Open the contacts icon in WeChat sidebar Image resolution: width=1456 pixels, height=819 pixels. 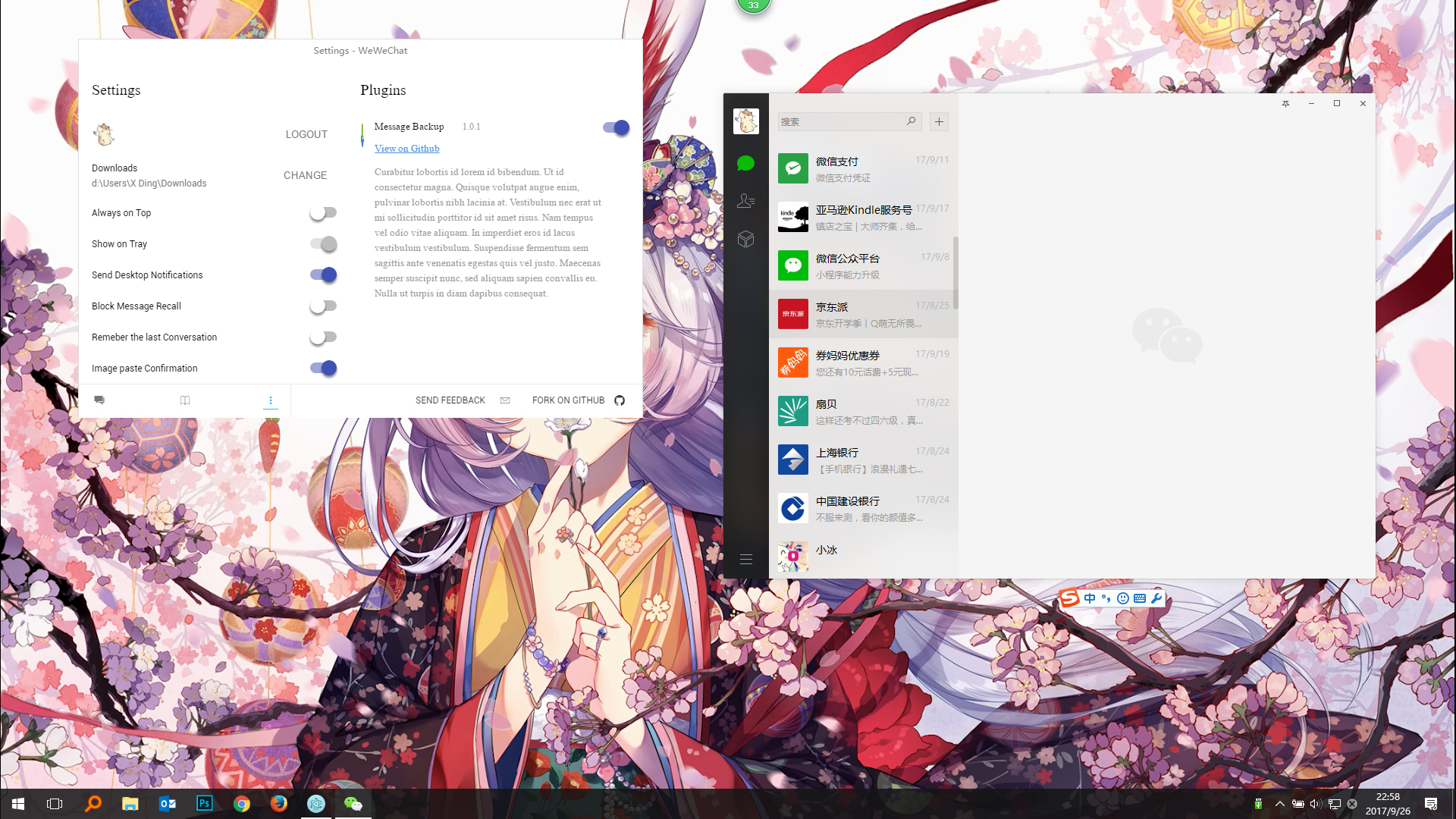pyautogui.click(x=745, y=201)
